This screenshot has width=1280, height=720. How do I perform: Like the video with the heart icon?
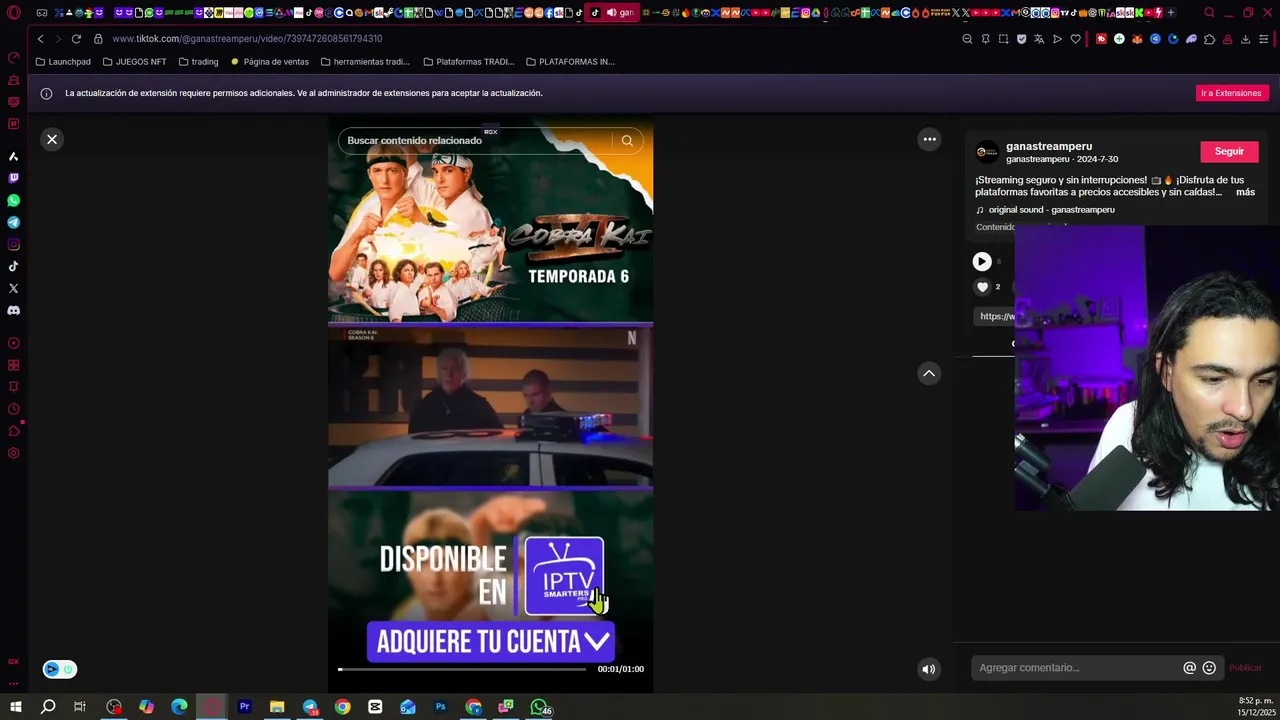(982, 287)
